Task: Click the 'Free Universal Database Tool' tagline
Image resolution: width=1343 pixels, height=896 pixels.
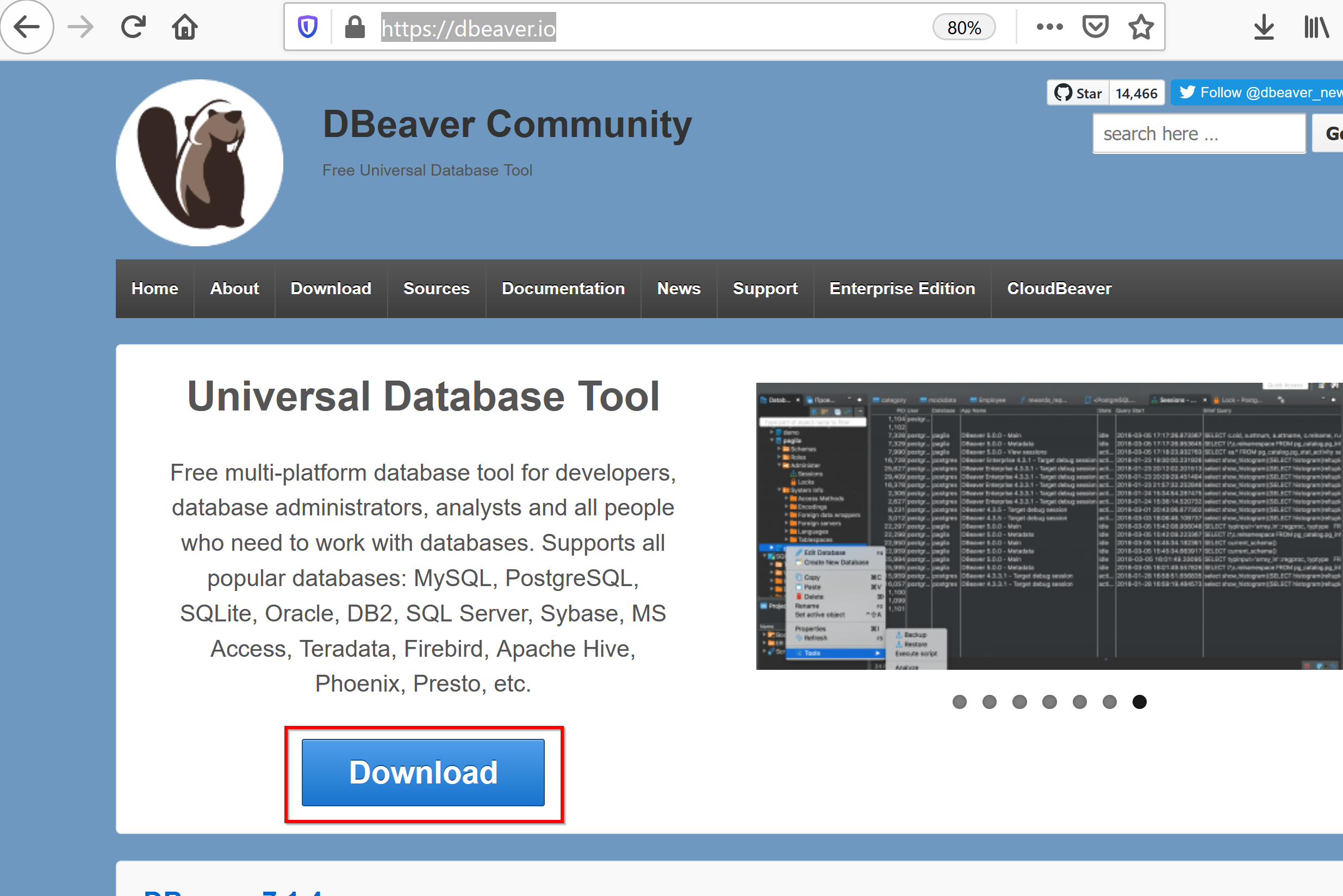Action: point(427,170)
